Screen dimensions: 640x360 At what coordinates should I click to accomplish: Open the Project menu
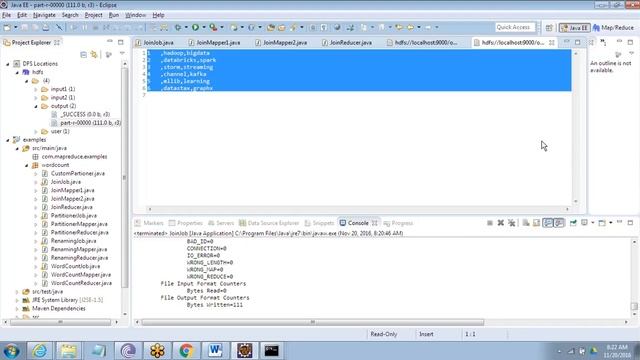(93, 15)
